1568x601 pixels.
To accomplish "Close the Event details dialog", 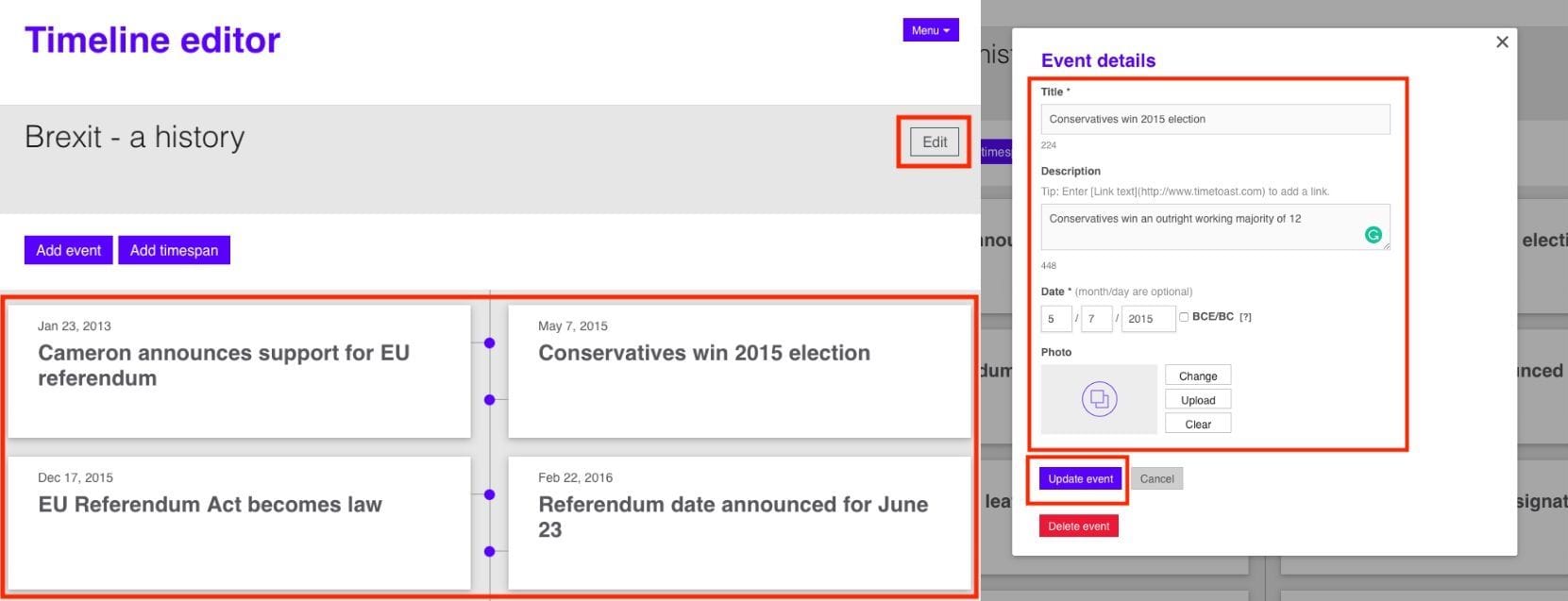I will point(1502,42).
